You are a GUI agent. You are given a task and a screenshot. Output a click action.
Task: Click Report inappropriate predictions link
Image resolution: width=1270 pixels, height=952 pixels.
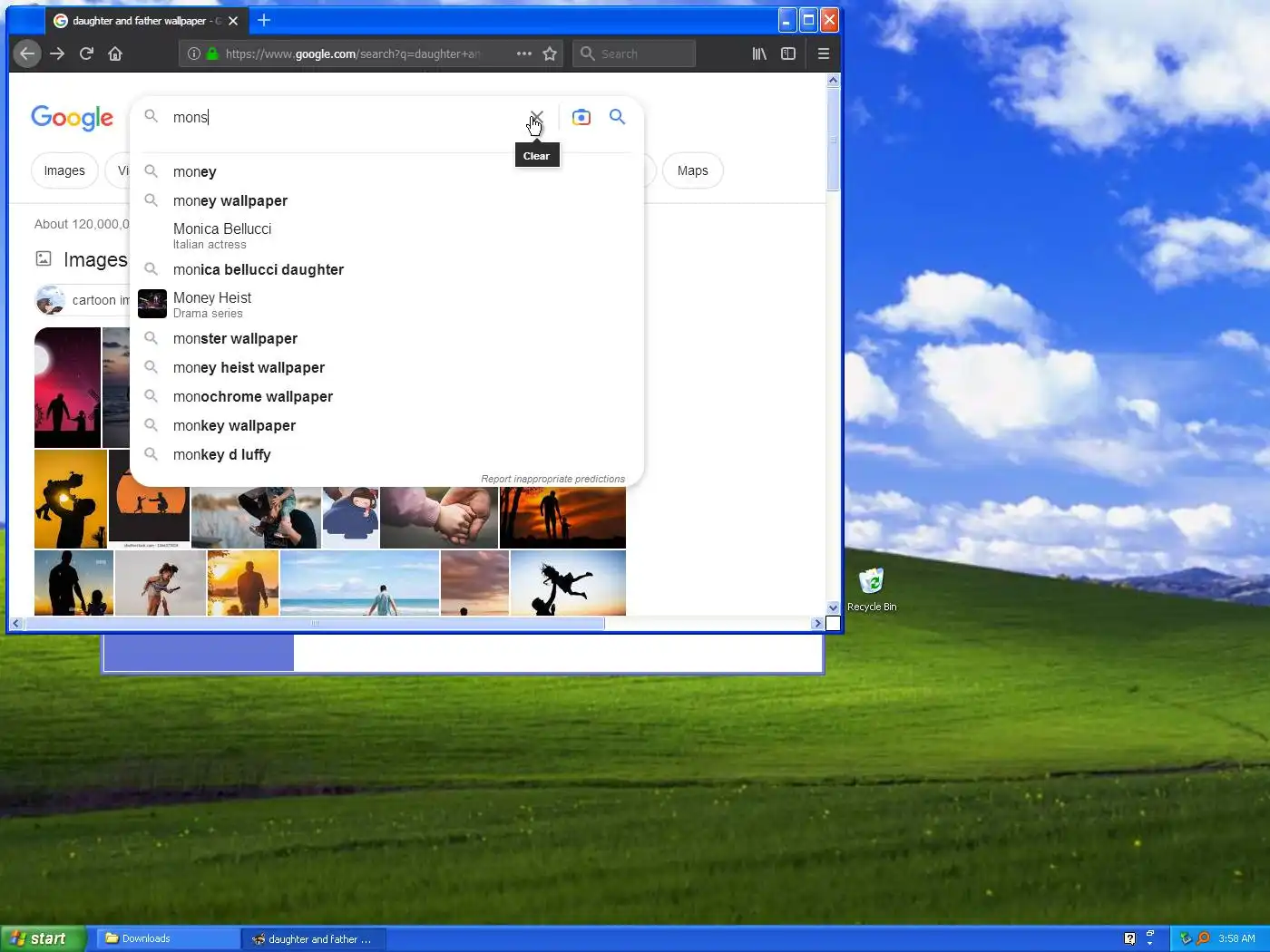[552, 479]
